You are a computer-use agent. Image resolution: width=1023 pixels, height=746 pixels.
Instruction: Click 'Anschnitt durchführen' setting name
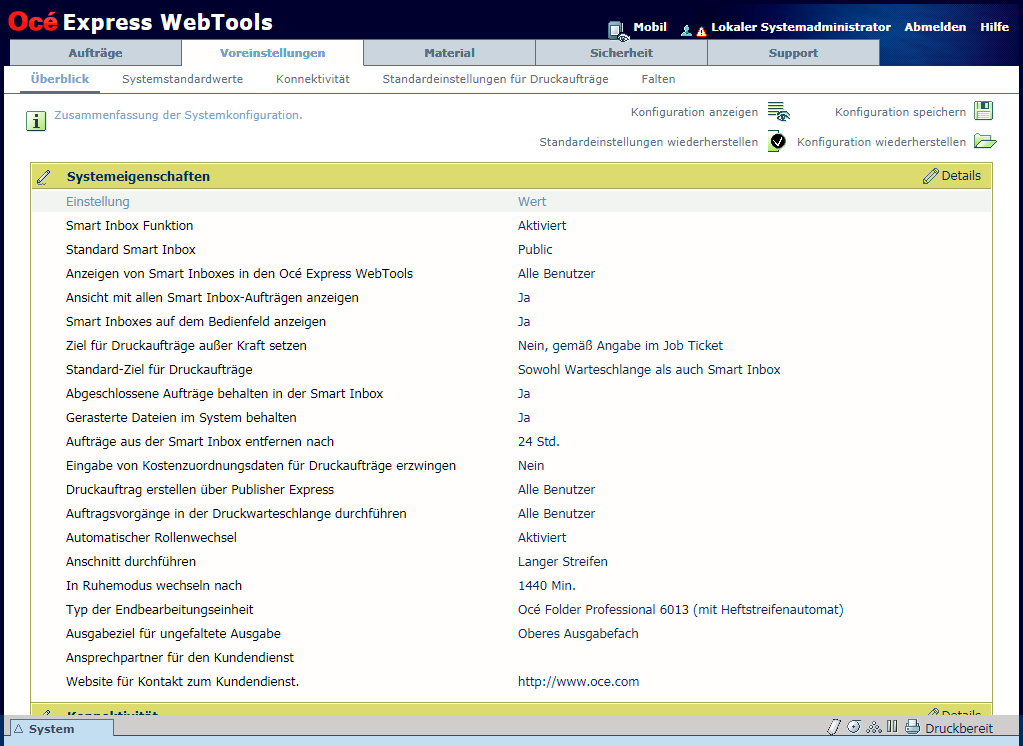point(130,561)
